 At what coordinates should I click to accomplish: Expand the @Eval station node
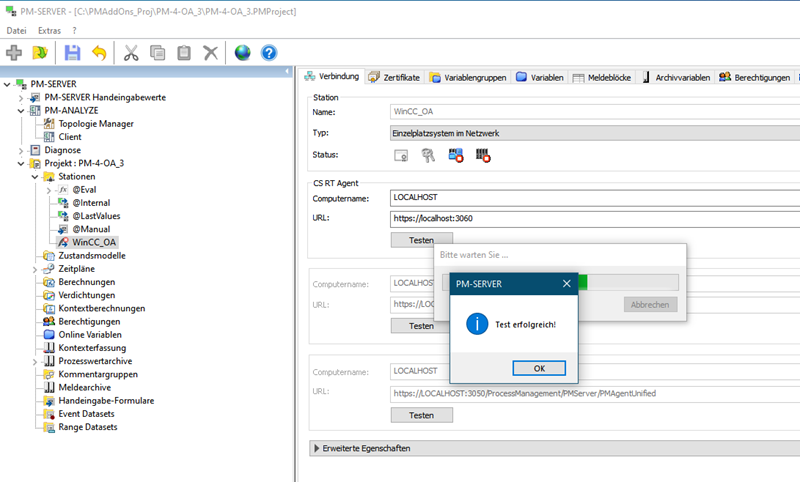pos(49,190)
